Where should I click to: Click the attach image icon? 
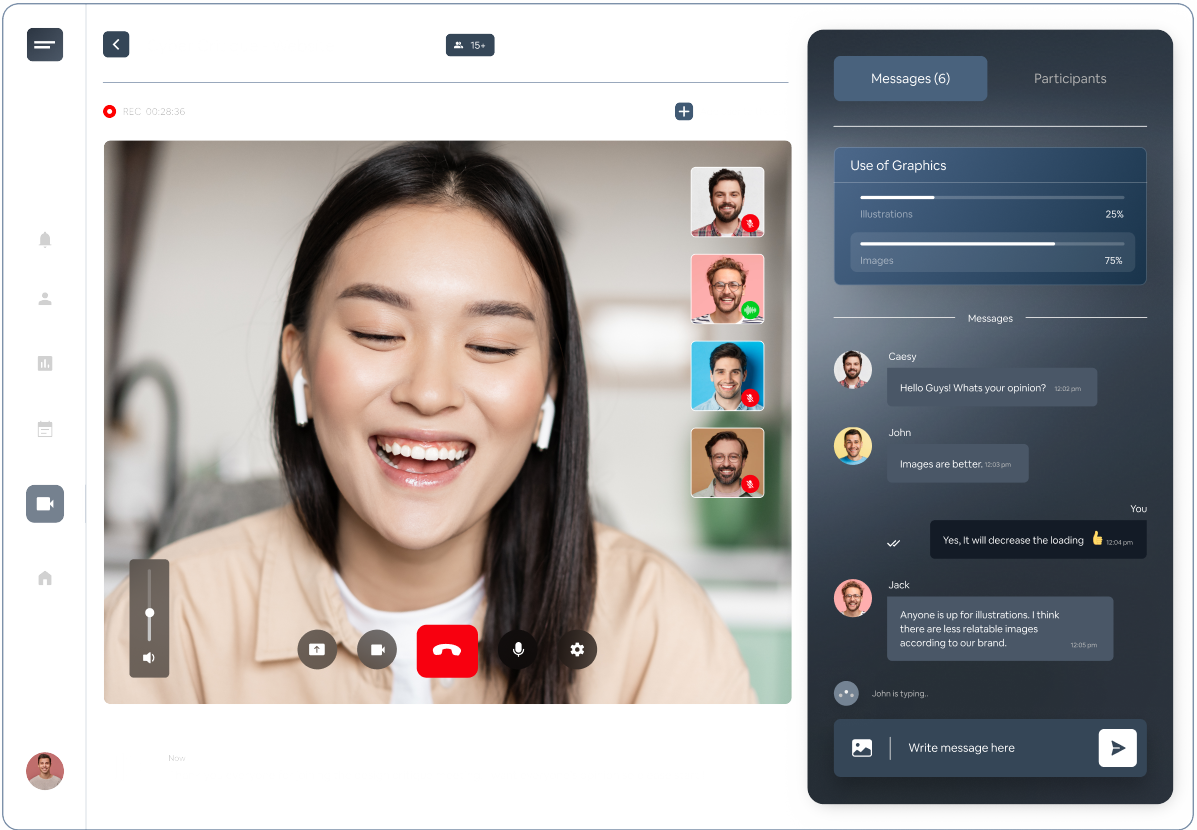click(x=862, y=748)
